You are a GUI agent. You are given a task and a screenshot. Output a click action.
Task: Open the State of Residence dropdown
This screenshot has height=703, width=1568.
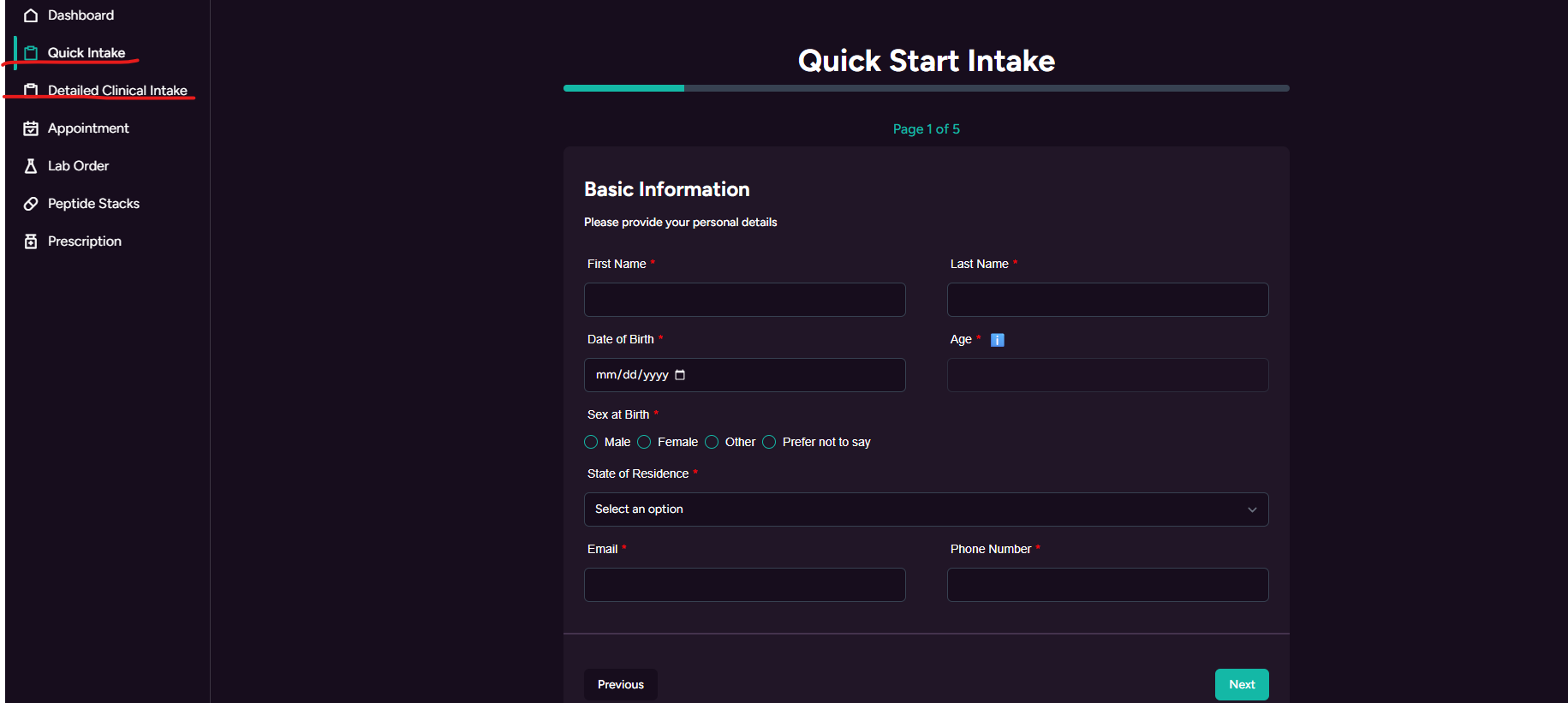(926, 509)
